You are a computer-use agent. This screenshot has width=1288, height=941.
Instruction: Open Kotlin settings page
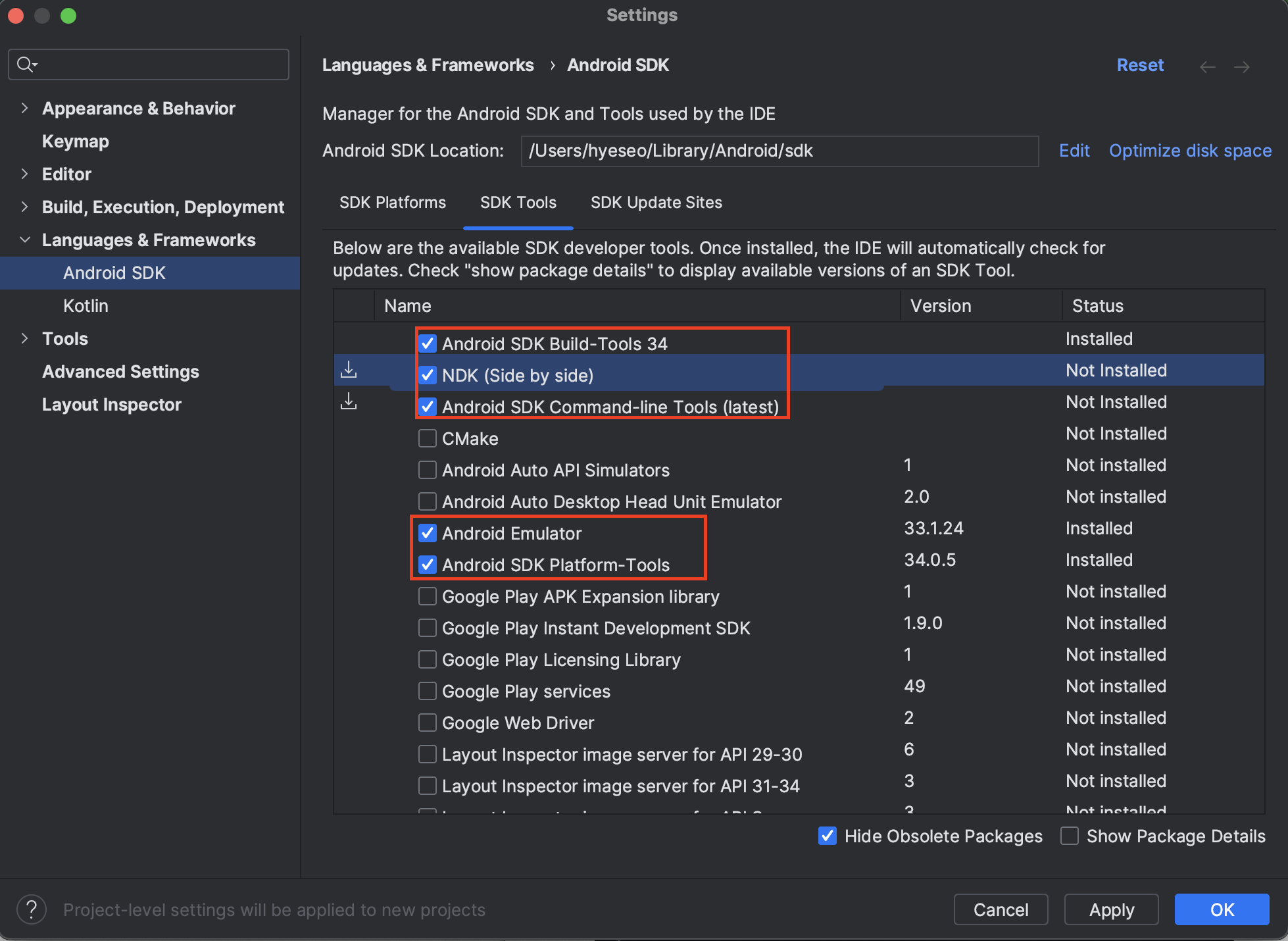86,306
